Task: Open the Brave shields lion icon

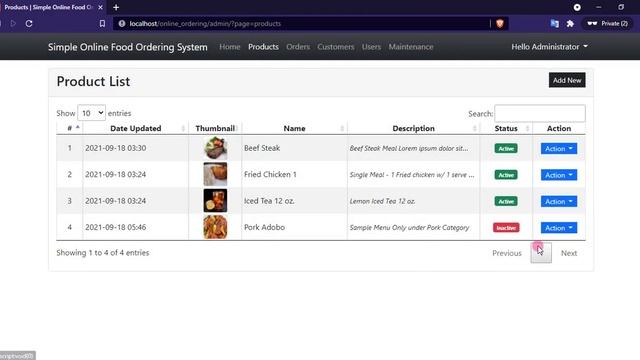Action: (500, 24)
